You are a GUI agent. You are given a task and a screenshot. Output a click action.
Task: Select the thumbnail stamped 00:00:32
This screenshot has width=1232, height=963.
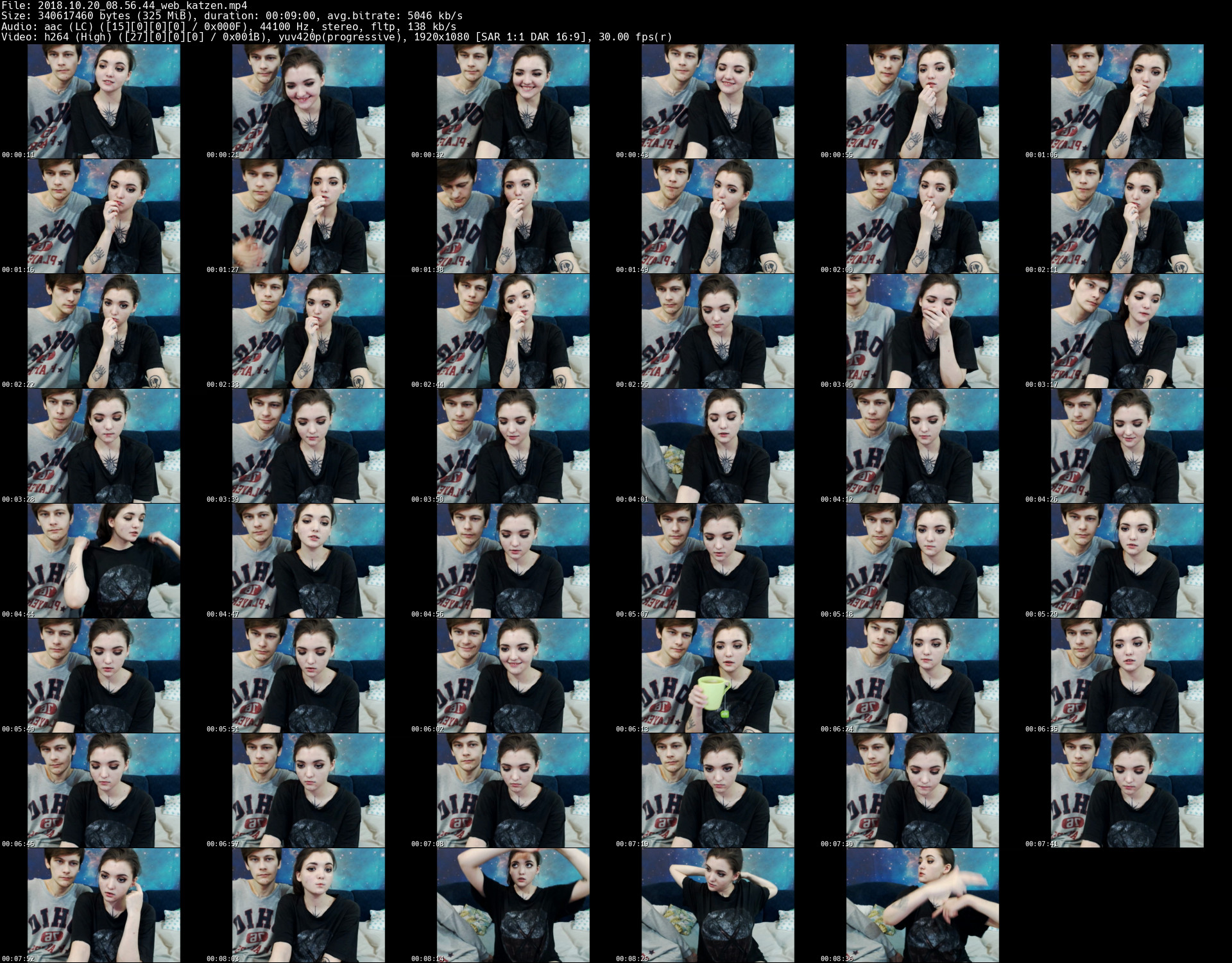(513, 101)
